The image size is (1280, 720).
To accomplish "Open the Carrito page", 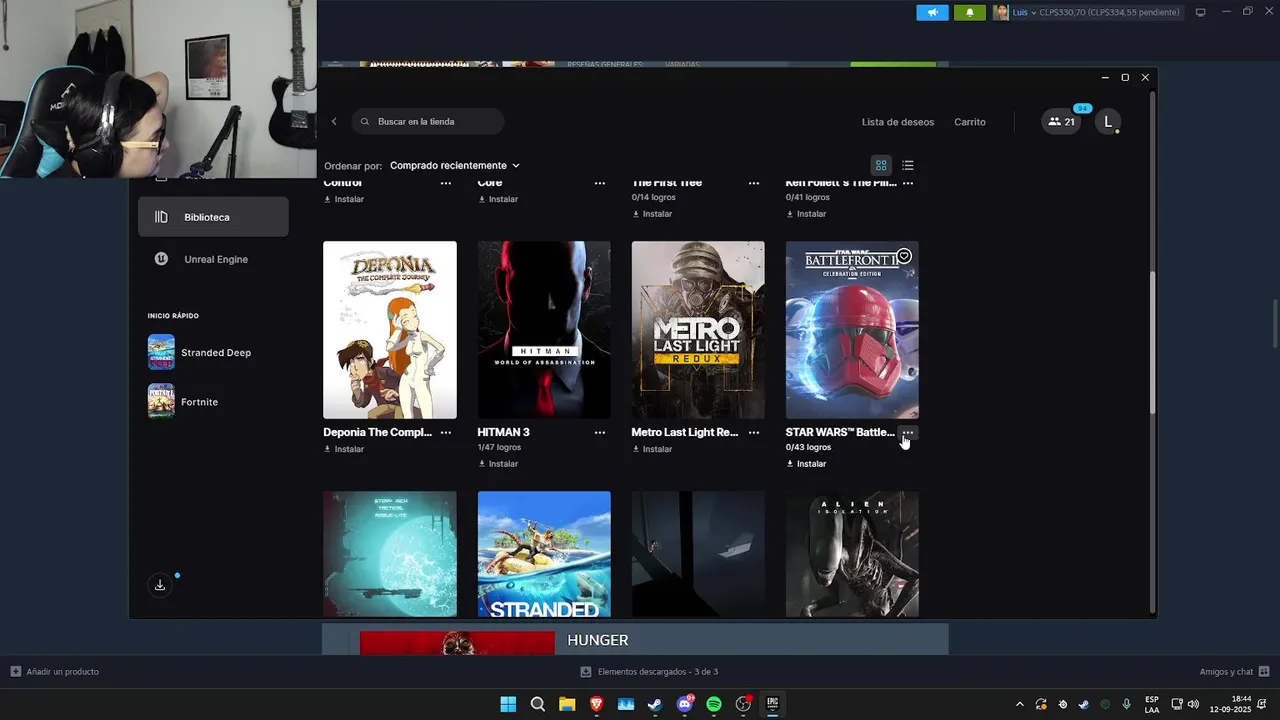I will tap(970, 122).
